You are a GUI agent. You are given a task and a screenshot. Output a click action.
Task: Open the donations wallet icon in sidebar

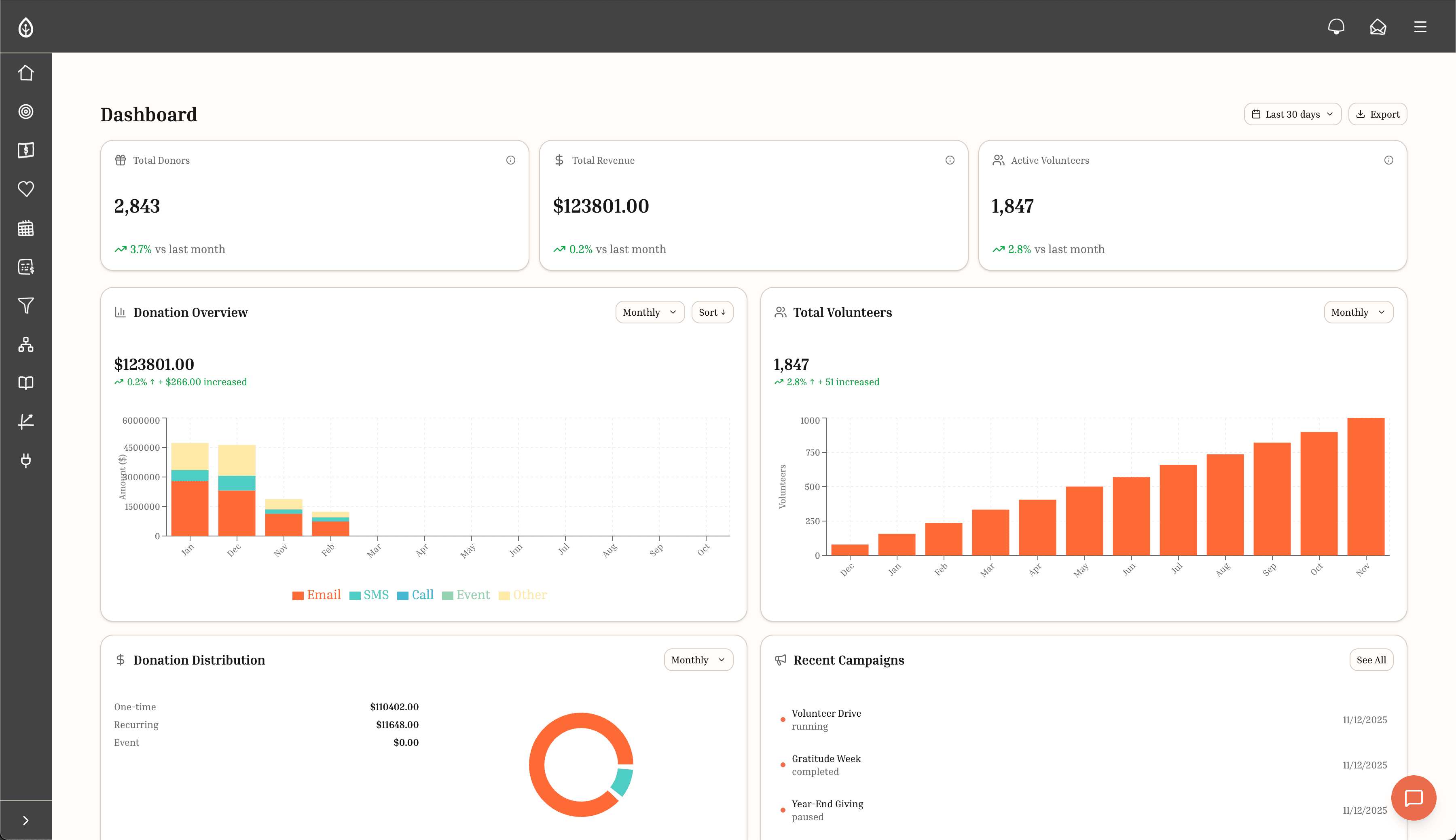click(26, 150)
